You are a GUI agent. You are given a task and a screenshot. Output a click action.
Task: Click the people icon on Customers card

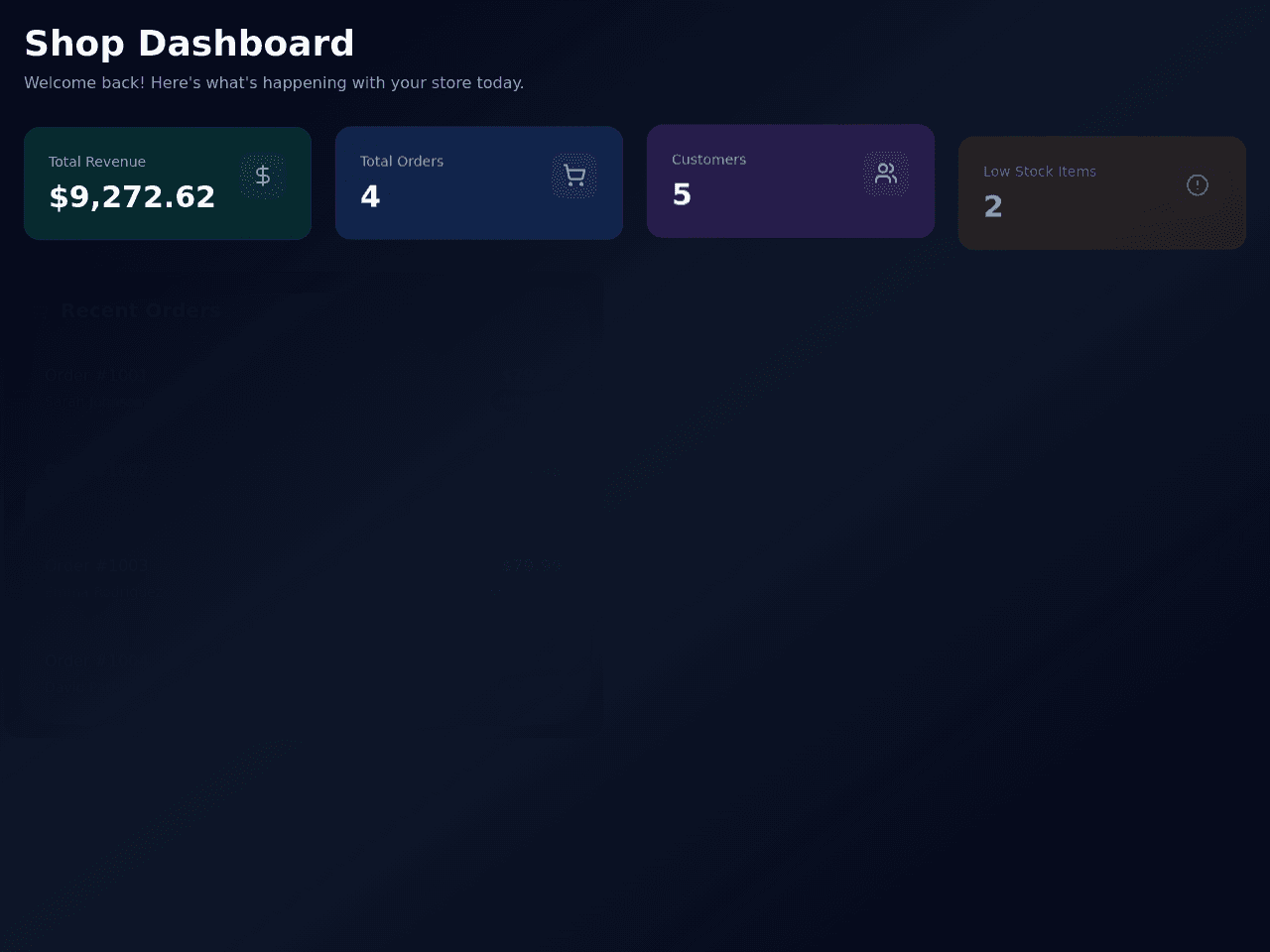click(886, 174)
